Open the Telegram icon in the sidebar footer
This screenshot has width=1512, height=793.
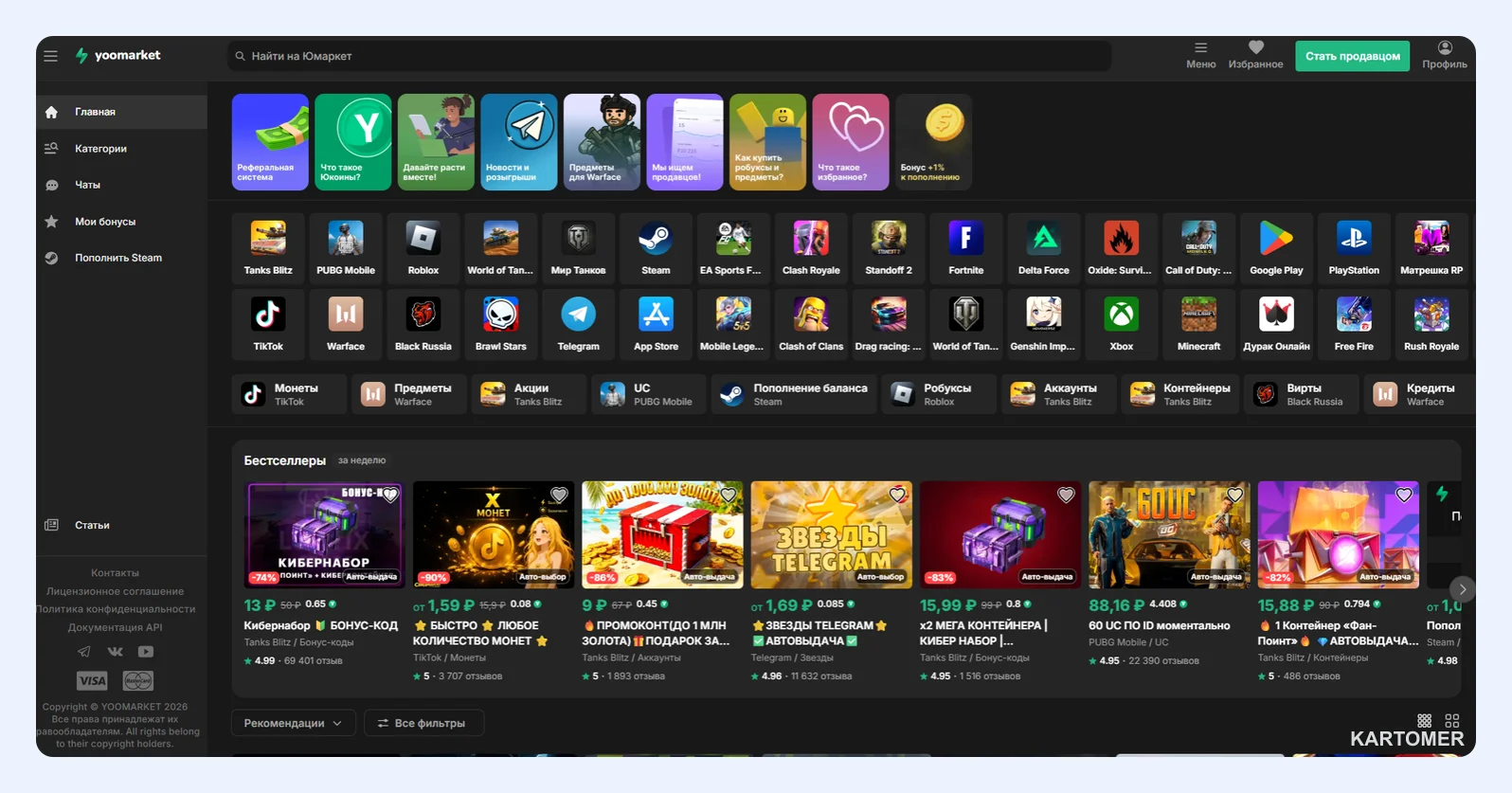pos(84,652)
